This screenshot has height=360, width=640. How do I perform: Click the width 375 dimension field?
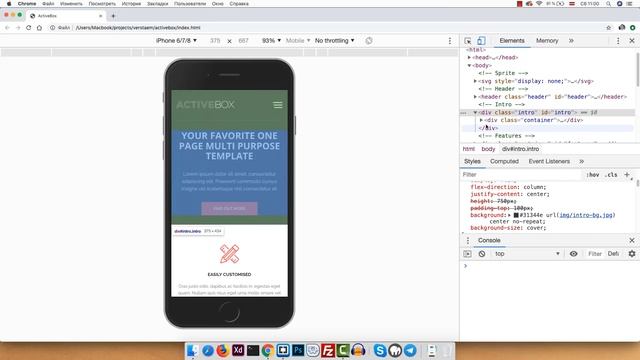[x=215, y=41]
